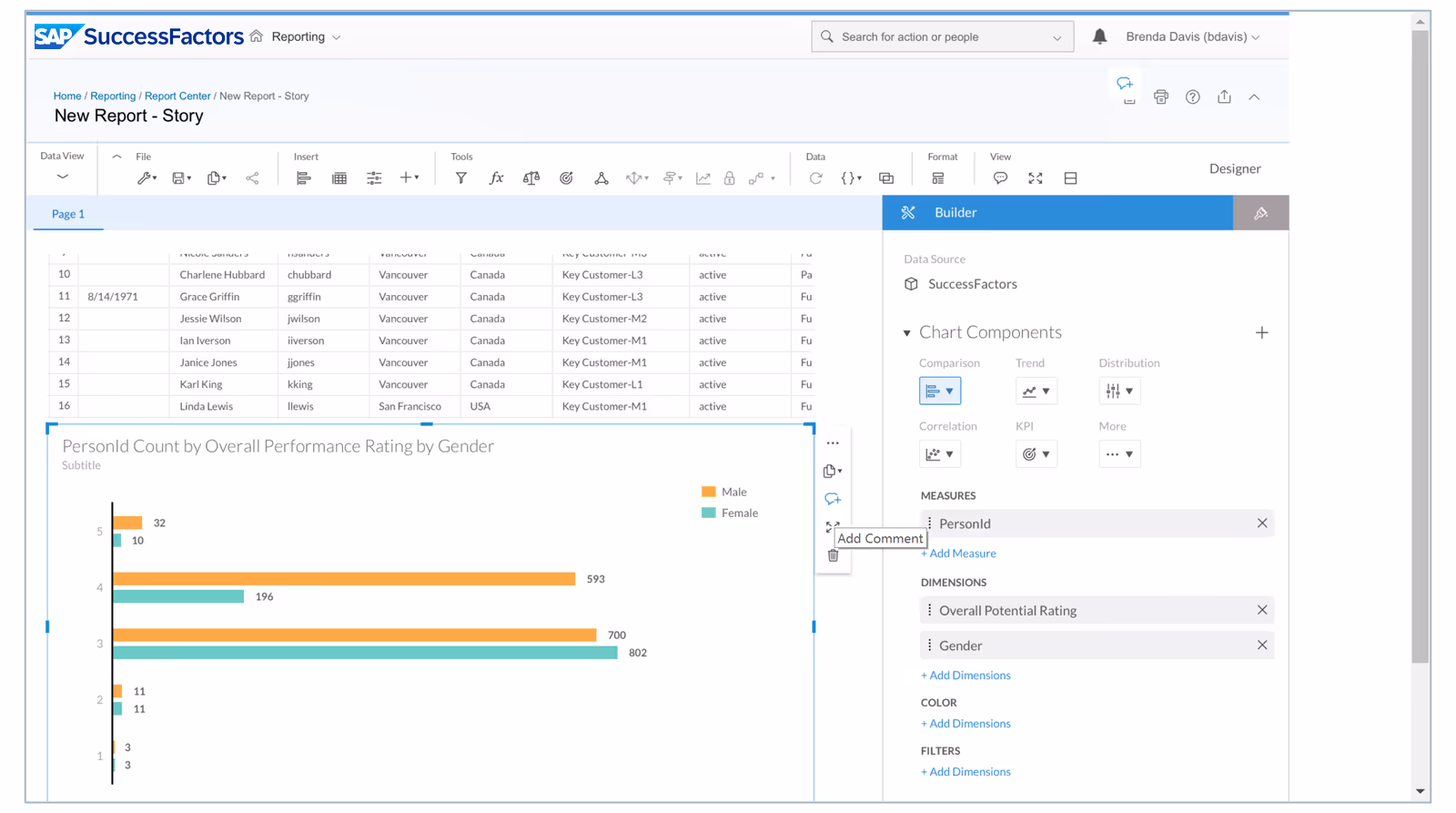Screen dimensions: 1456x813
Task: Open the save options menu
Action: pyautogui.click(x=182, y=178)
